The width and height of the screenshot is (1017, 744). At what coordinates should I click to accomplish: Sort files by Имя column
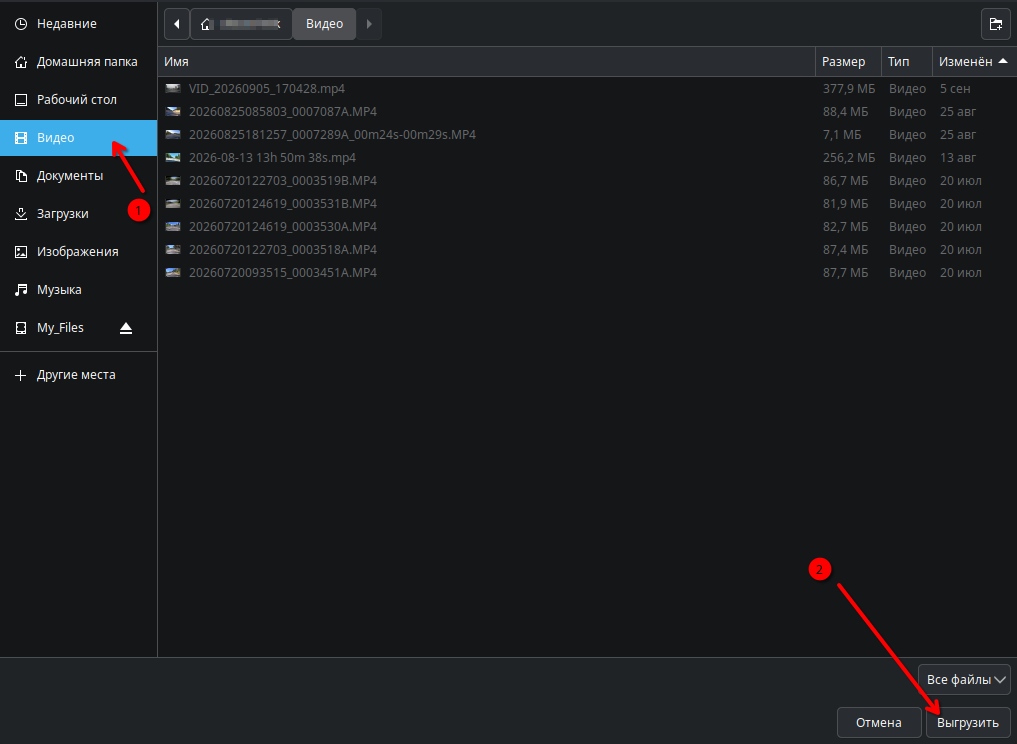click(x=486, y=62)
